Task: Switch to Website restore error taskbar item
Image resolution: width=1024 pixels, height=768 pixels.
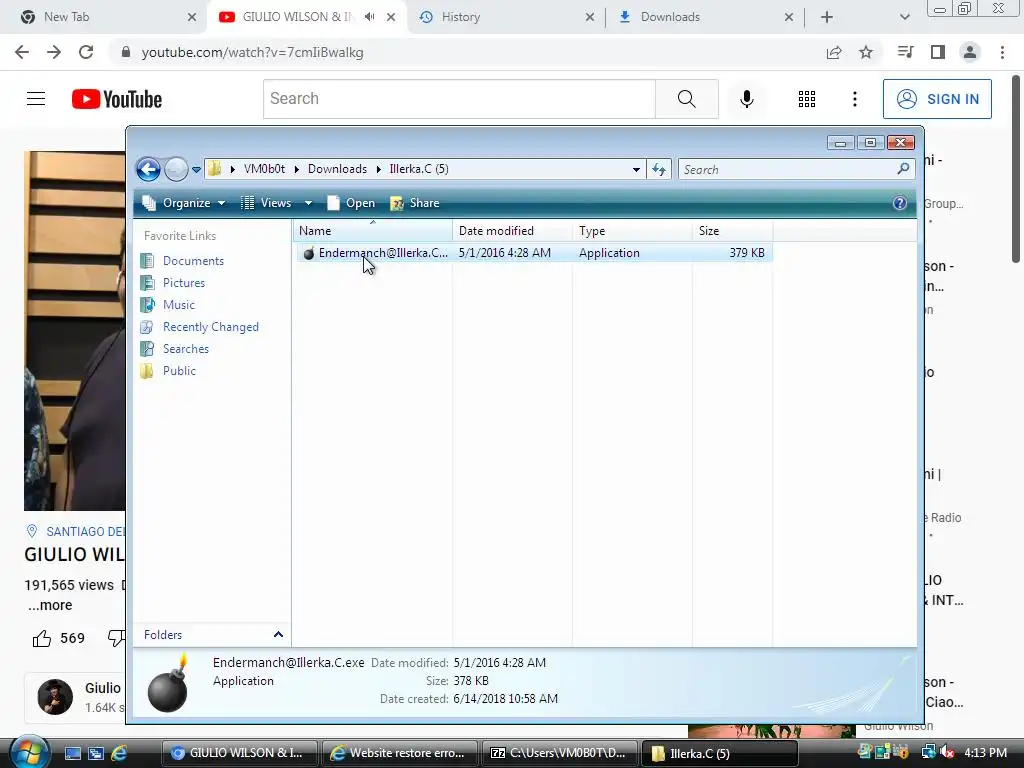Action: pyautogui.click(x=399, y=753)
